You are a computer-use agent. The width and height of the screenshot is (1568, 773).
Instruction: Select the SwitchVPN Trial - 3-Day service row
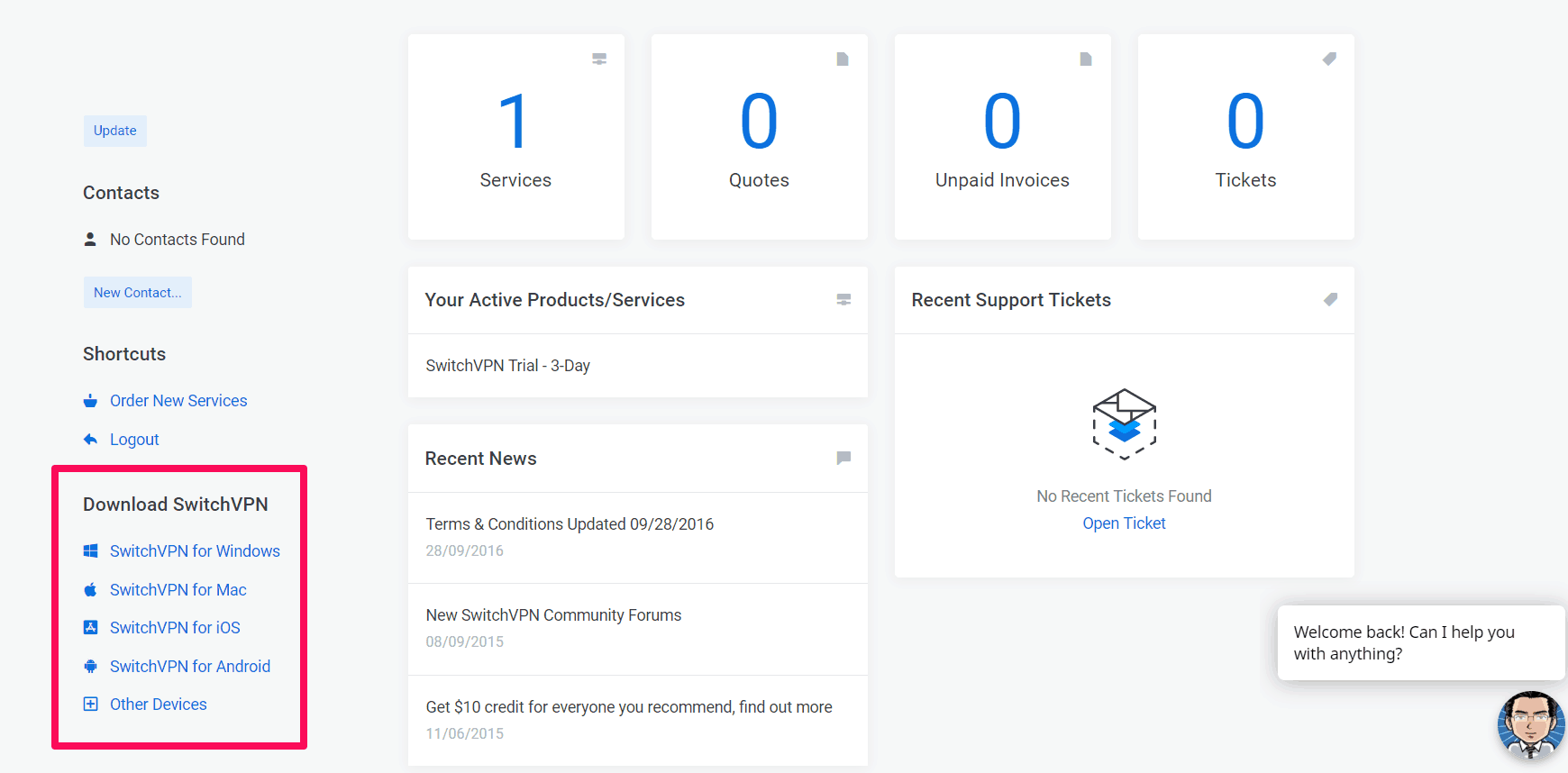point(637,366)
